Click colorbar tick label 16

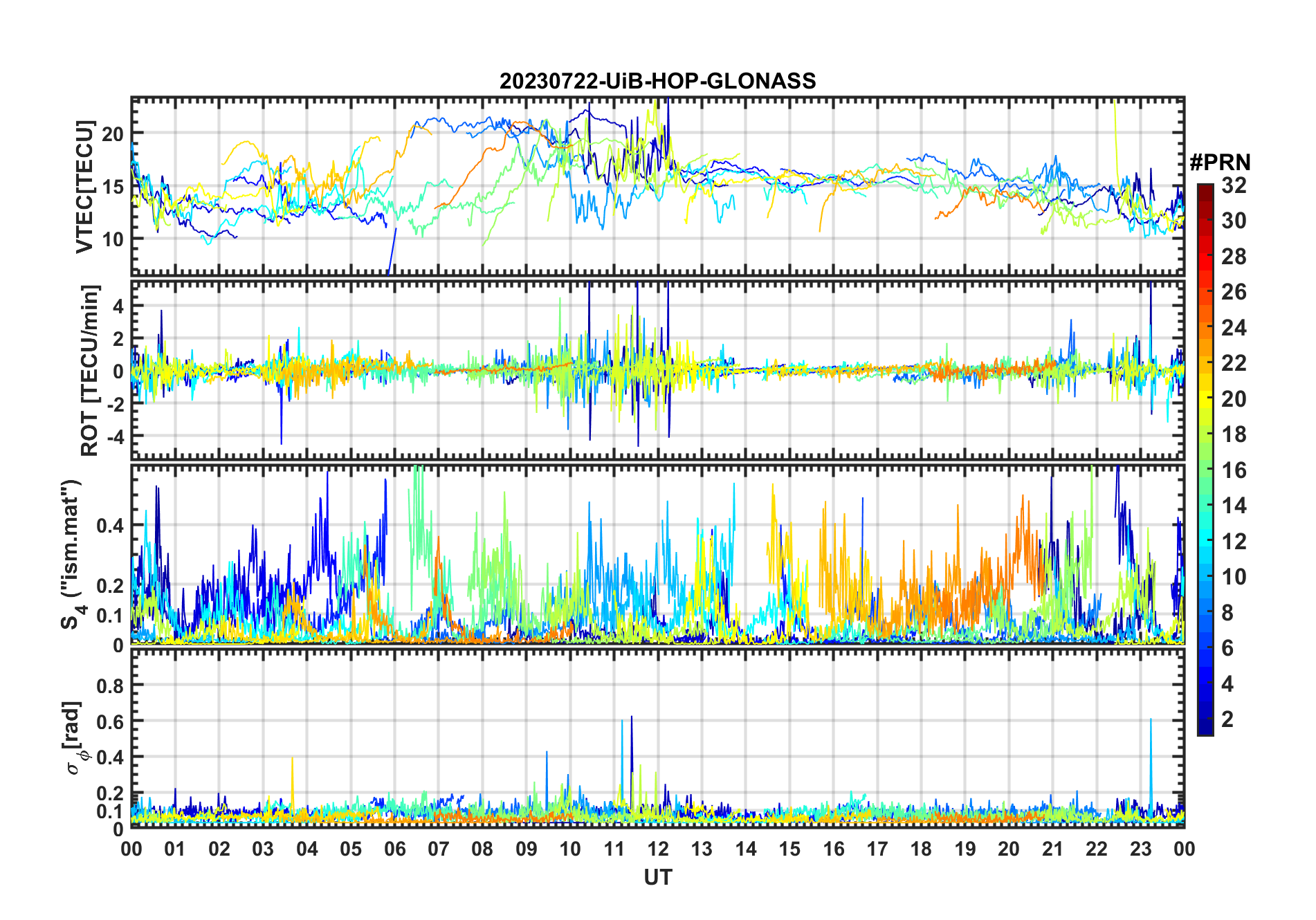tap(1234, 470)
